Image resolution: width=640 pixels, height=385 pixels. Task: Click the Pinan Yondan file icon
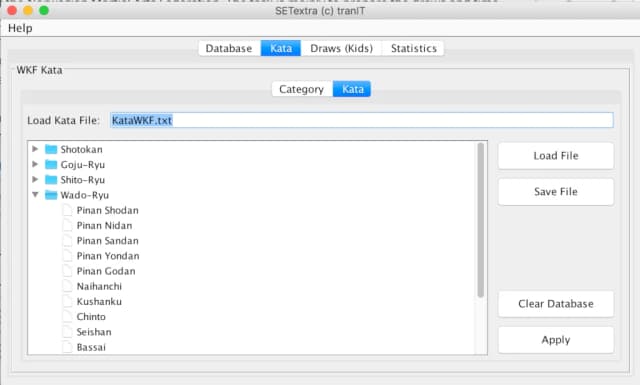click(67, 256)
